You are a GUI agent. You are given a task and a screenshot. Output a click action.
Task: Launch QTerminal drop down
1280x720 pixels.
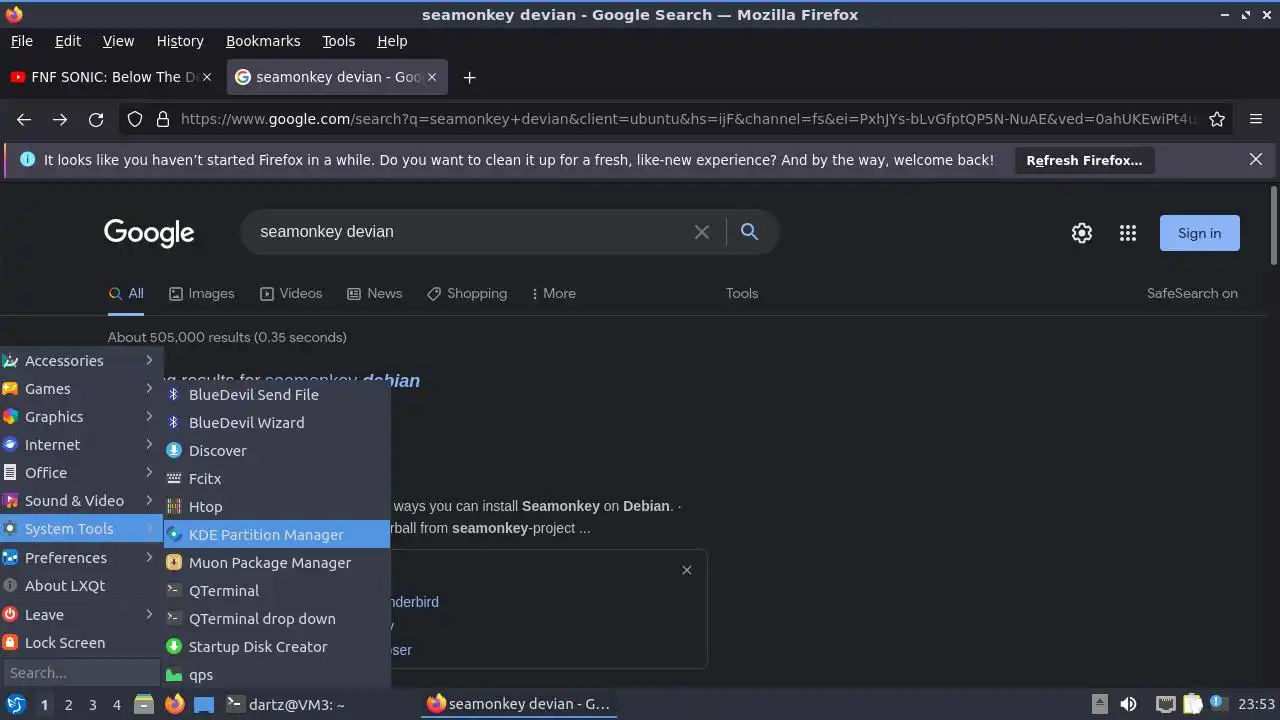coord(277,619)
